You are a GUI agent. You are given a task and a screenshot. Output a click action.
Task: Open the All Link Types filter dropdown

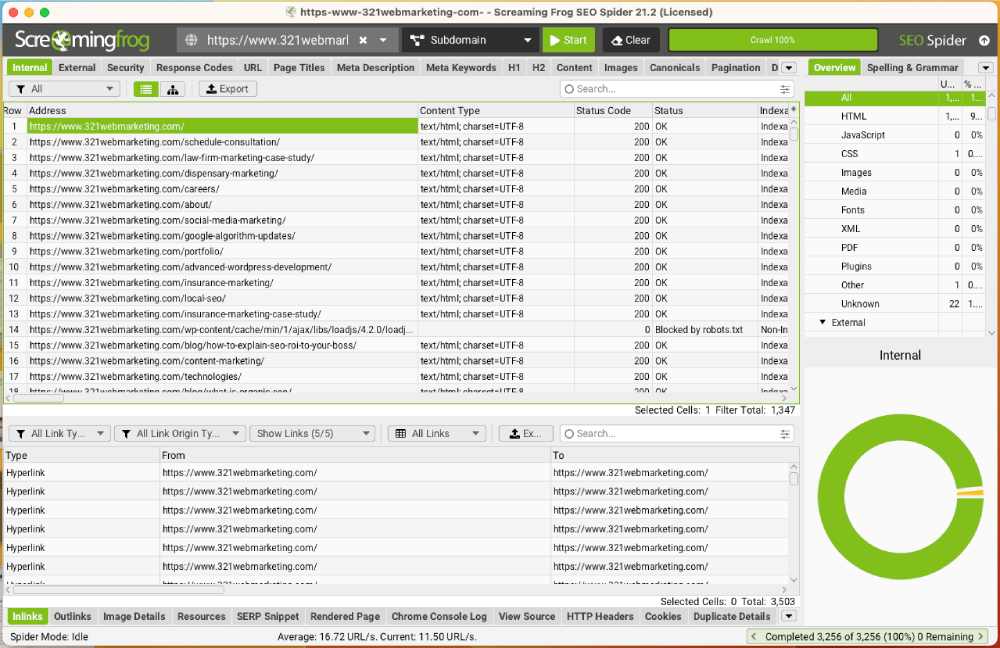(60, 434)
